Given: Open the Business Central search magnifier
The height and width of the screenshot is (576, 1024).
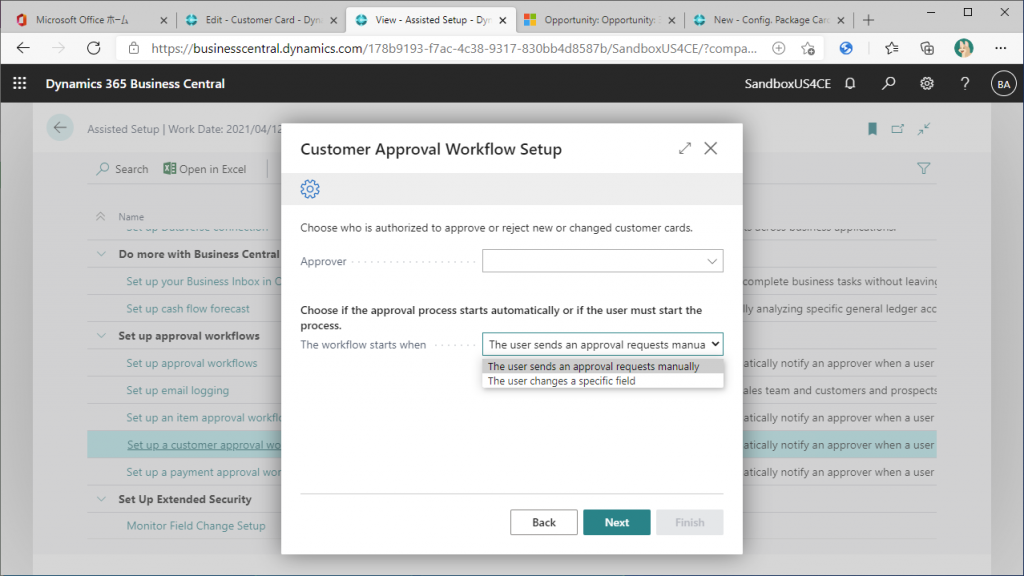Looking at the screenshot, I should (x=888, y=84).
